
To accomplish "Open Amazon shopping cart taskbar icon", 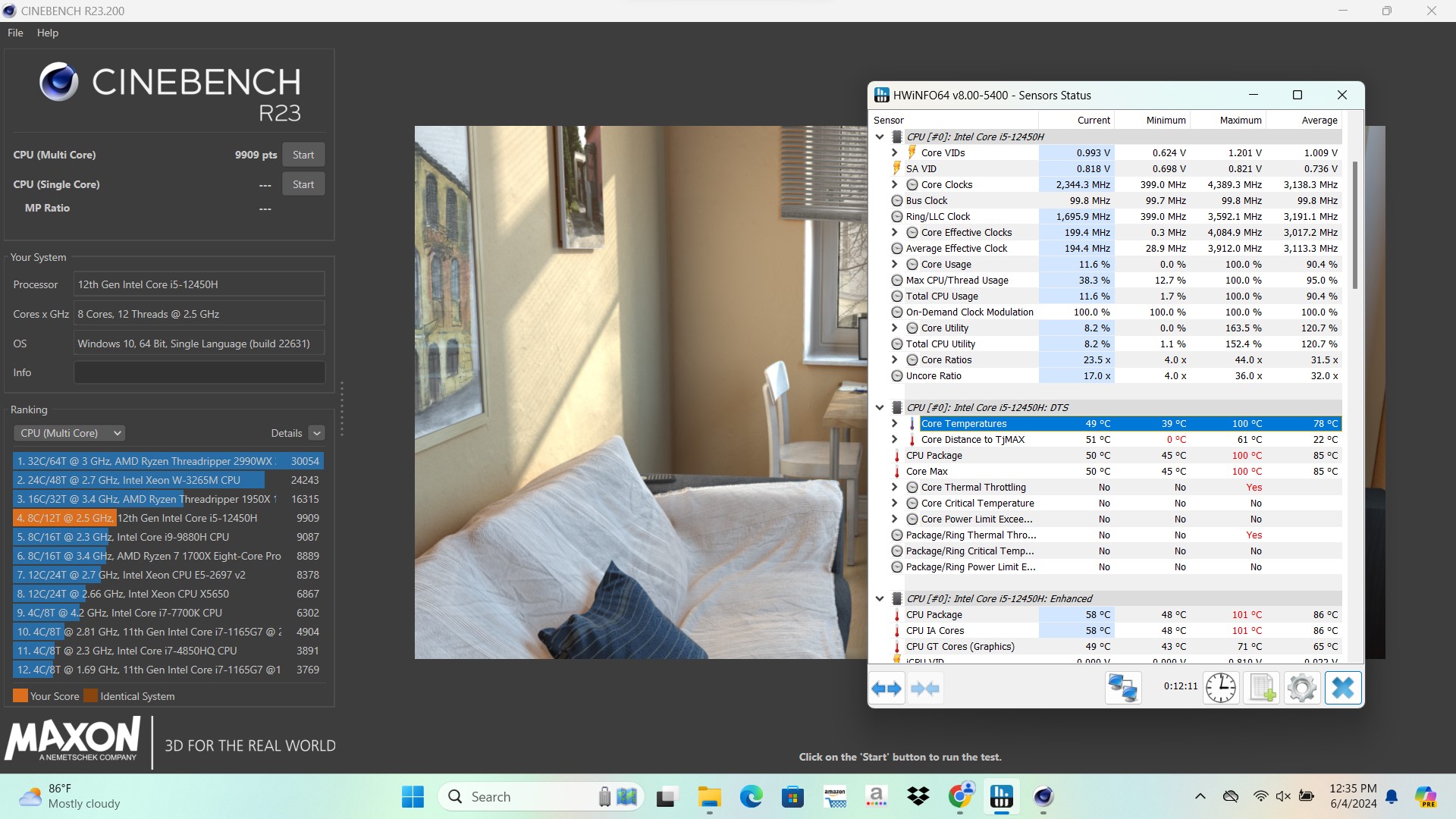I will click(835, 796).
